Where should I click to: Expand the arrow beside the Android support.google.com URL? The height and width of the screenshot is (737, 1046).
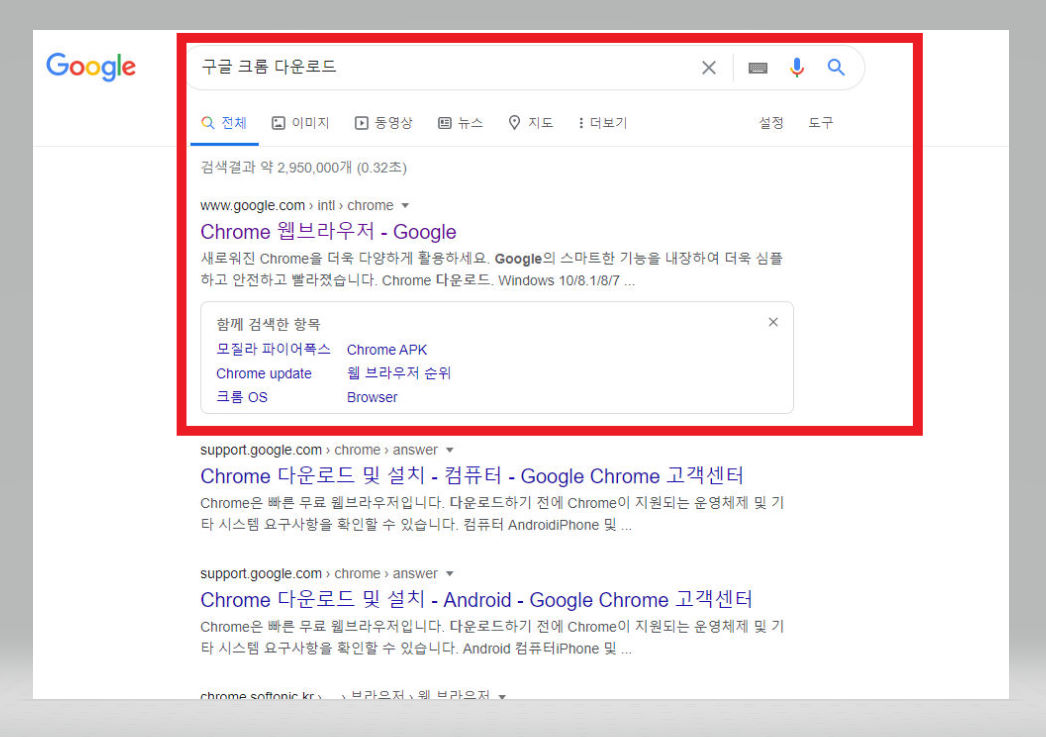pyautogui.click(x=450, y=574)
